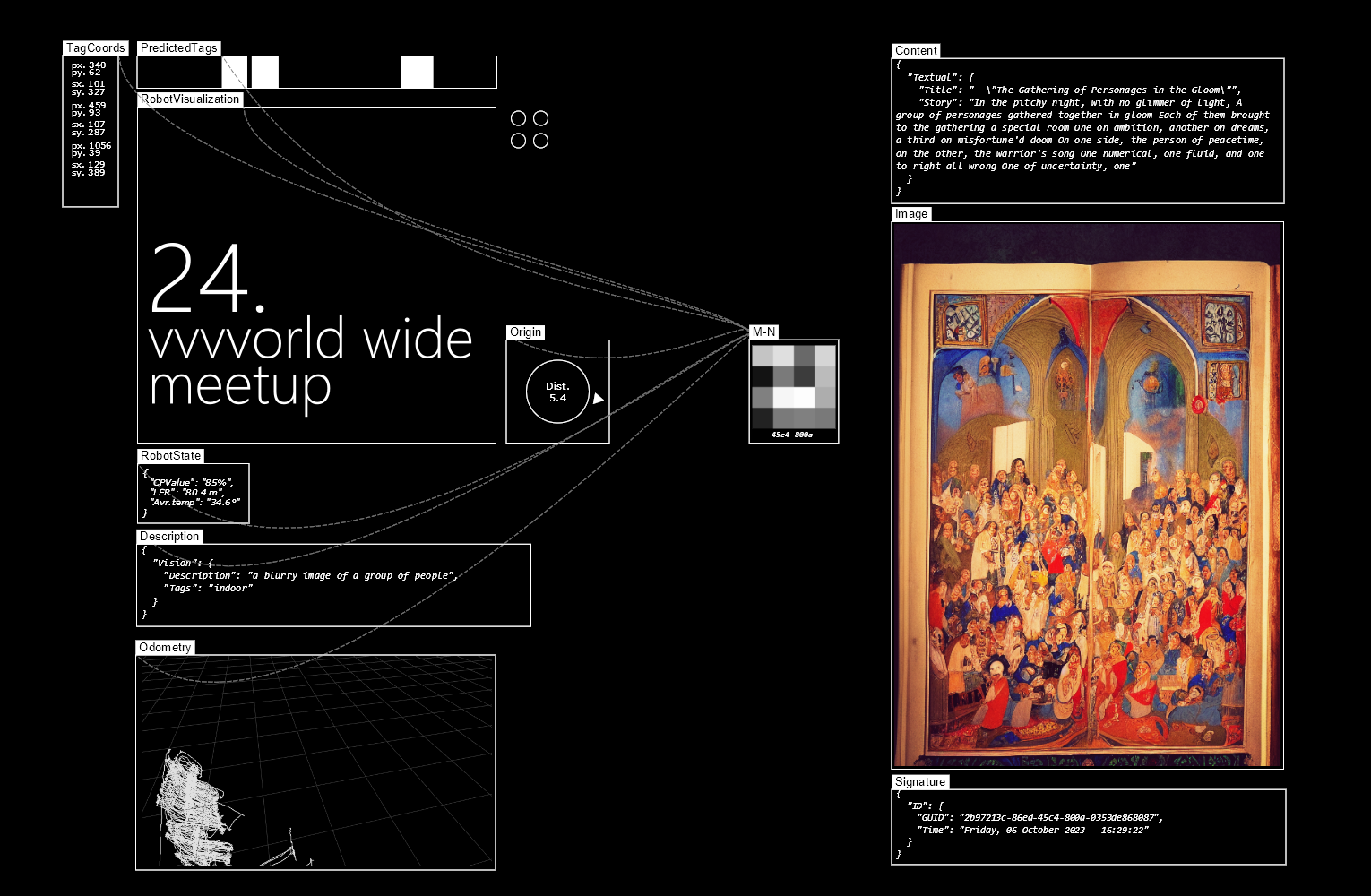Click the upper-left circle of the four-circle cluster
The width and height of the screenshot is (1371, 896).
(x=518, y=118)
